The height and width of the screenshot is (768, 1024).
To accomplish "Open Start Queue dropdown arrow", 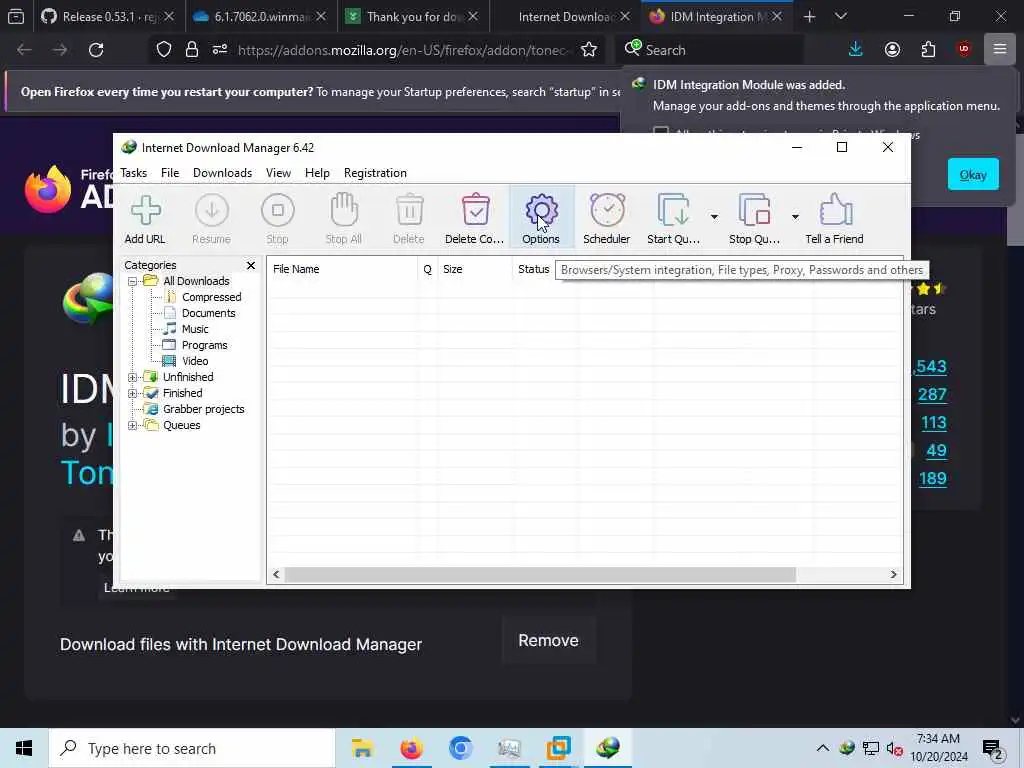I will pyautogui.click(x=714, y=217).
